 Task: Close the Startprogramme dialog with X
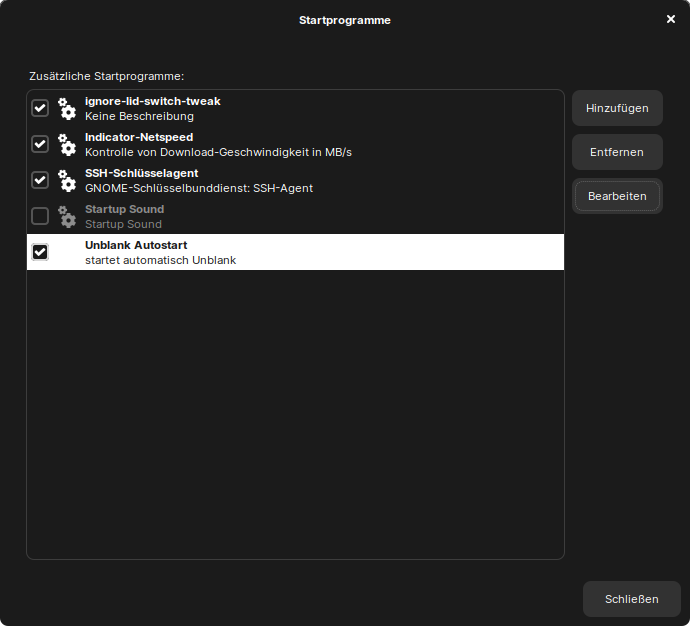[671, 19]
